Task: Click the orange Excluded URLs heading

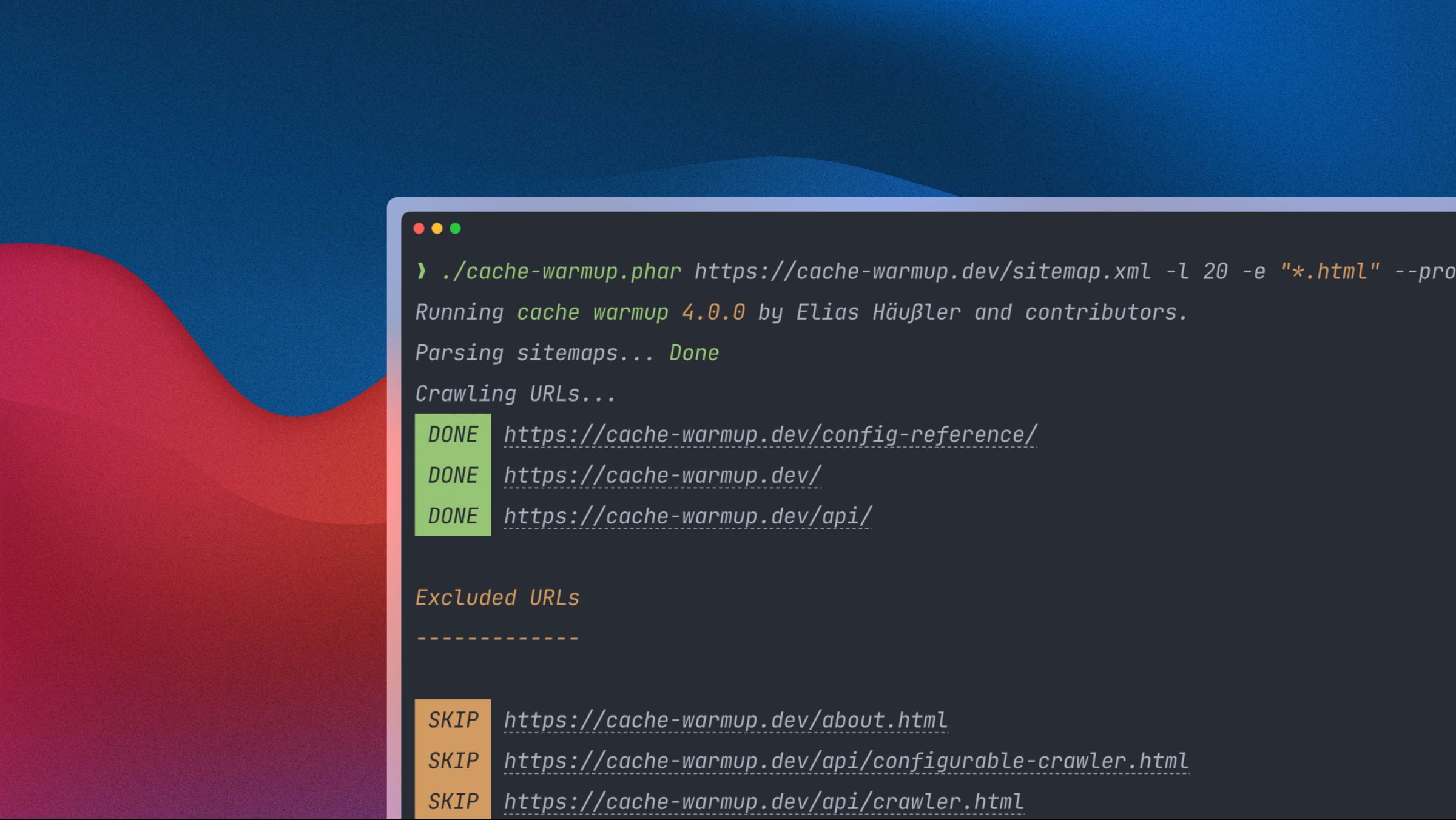Action: click(x=497, y=598)
